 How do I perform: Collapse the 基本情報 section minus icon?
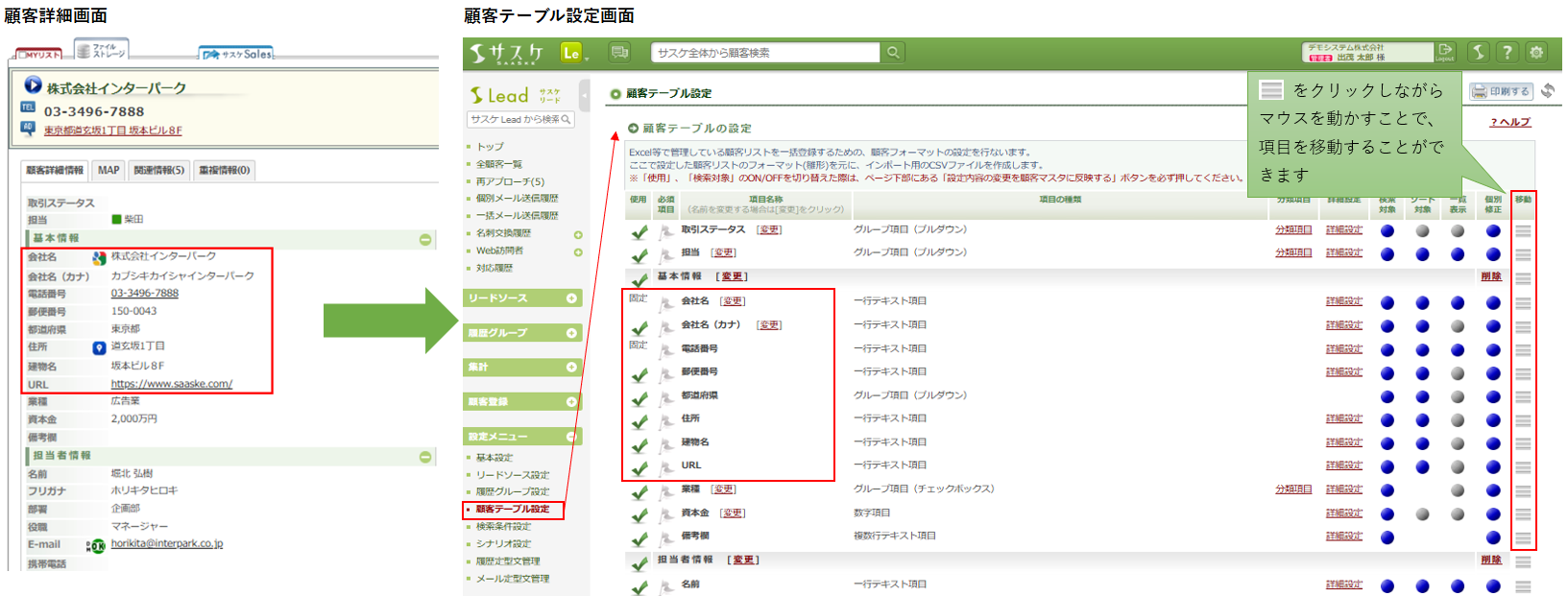tap(425, 239)
